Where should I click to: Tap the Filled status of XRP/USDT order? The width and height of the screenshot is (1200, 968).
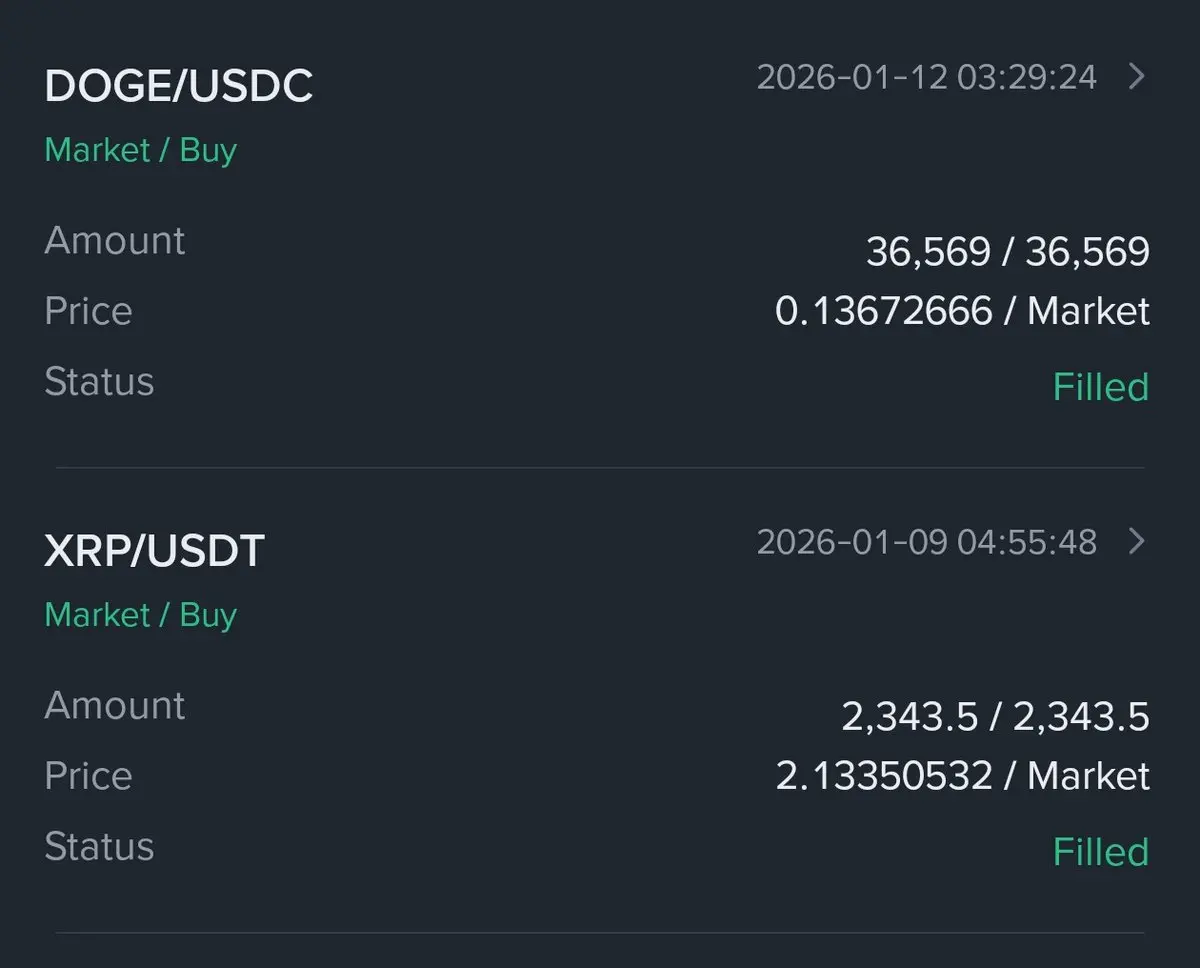click(x=1100, y=852)
